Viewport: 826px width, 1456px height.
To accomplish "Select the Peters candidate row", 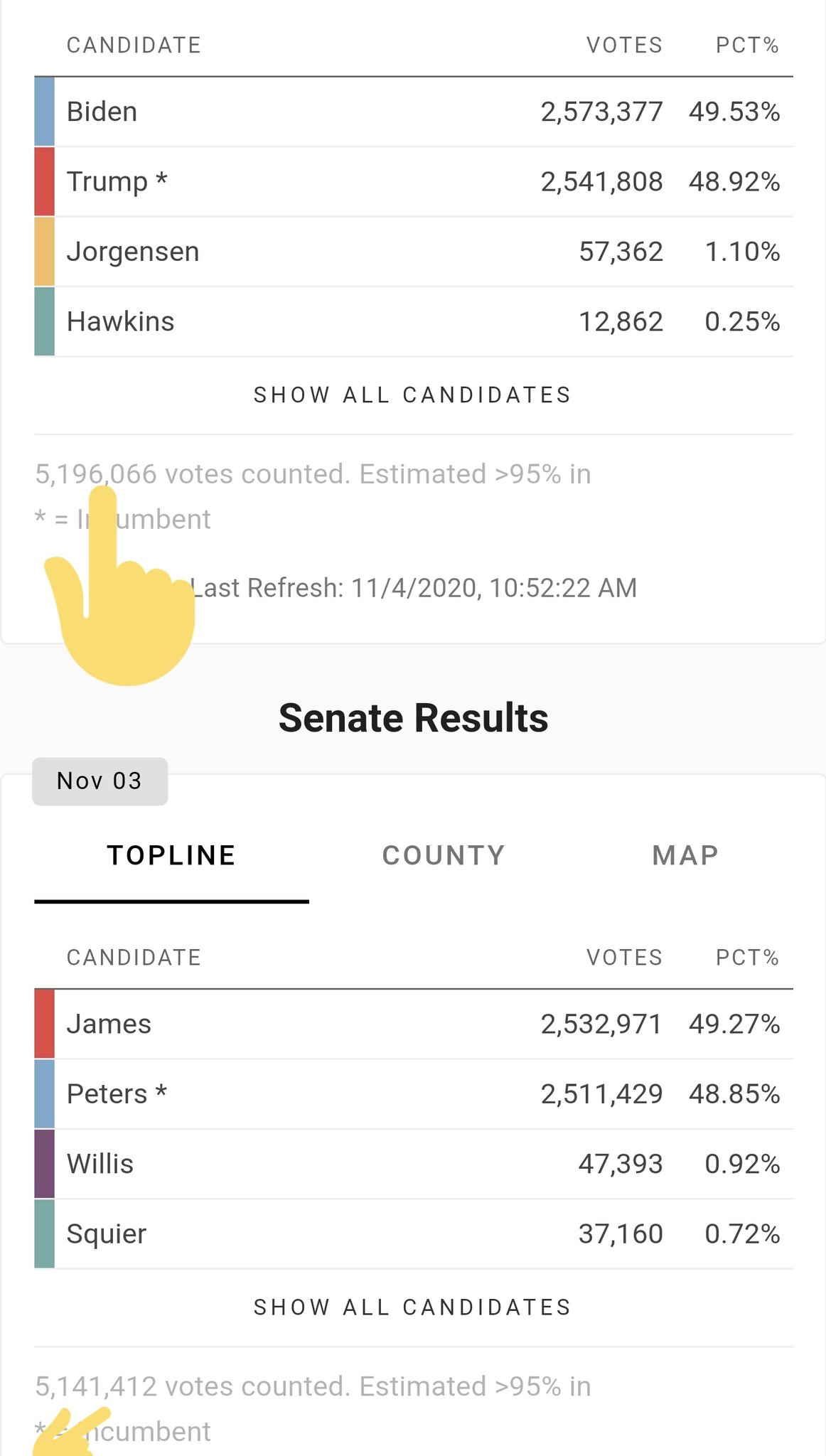I will [414, 1094].
